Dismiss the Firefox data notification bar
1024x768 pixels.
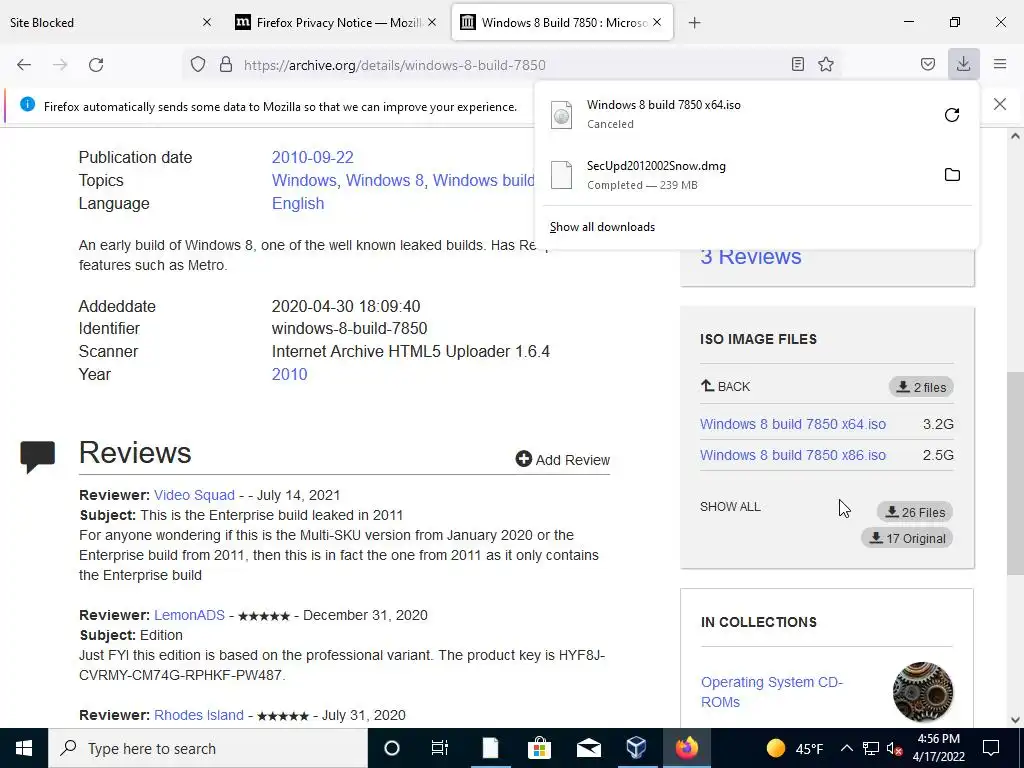(1000, 104)
